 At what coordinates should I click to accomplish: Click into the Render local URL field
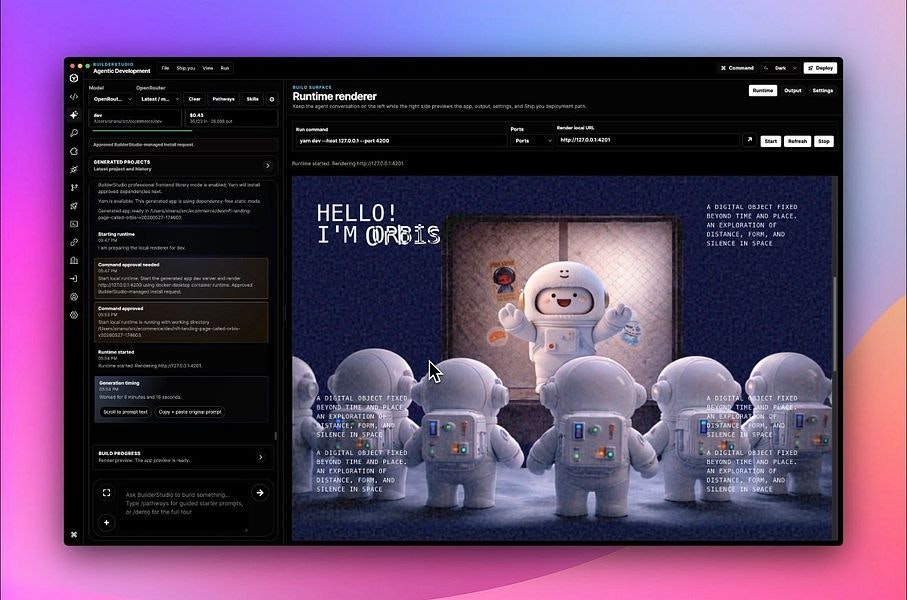tap(648, 140)
